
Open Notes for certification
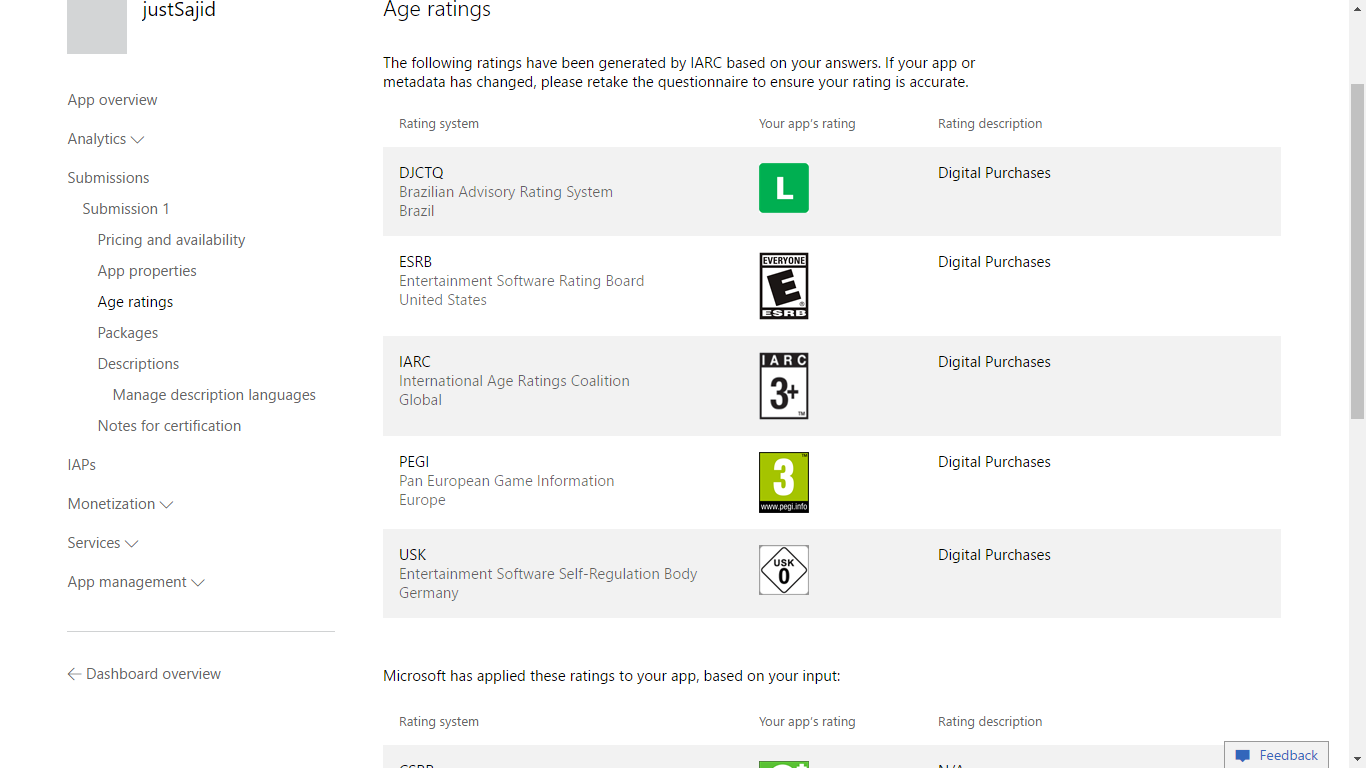pyautogui.click(x=169, y=426)
